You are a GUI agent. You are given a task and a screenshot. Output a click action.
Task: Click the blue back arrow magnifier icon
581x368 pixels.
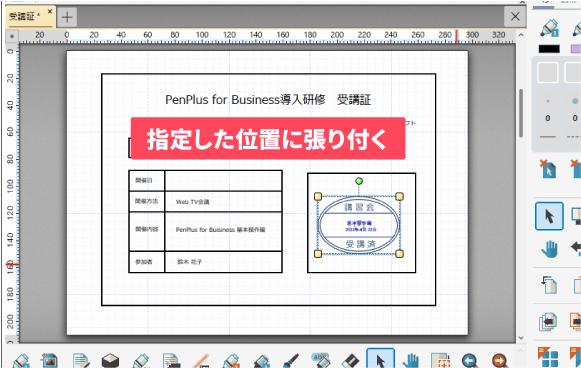point(470,360)
